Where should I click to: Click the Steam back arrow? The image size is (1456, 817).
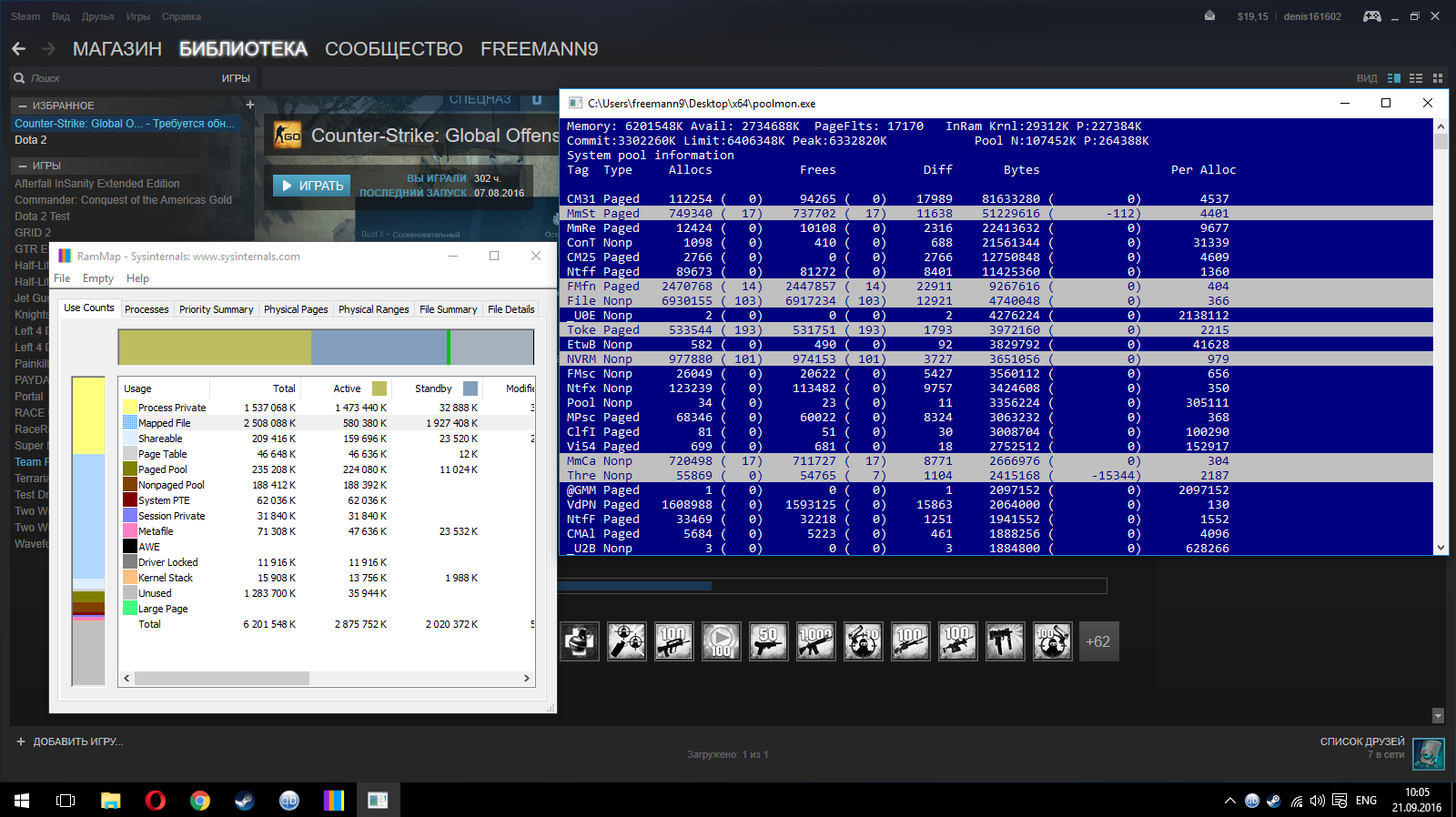click(x=19, y=48)
